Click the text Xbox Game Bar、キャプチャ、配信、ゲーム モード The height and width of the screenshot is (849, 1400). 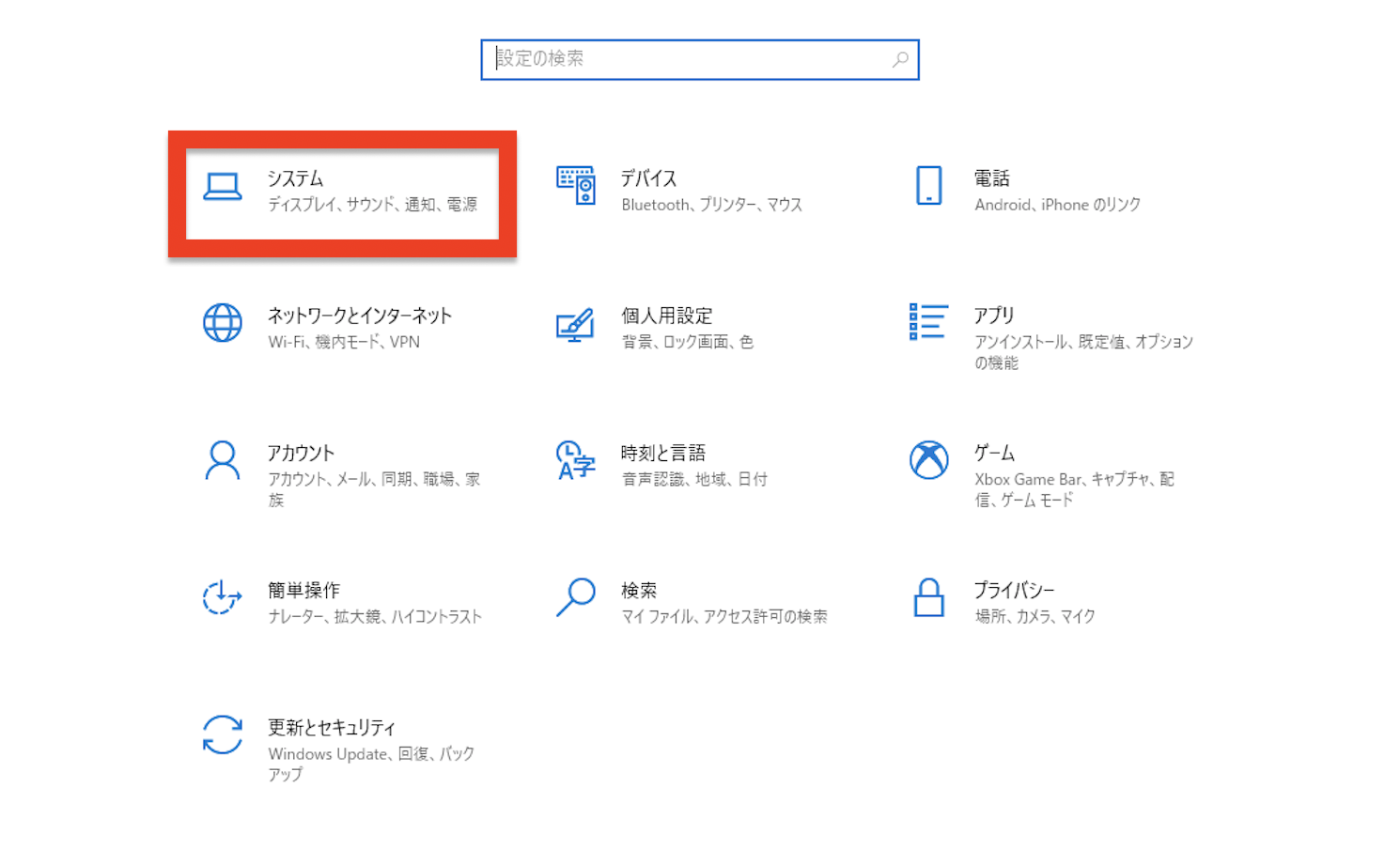(1075, 489)
